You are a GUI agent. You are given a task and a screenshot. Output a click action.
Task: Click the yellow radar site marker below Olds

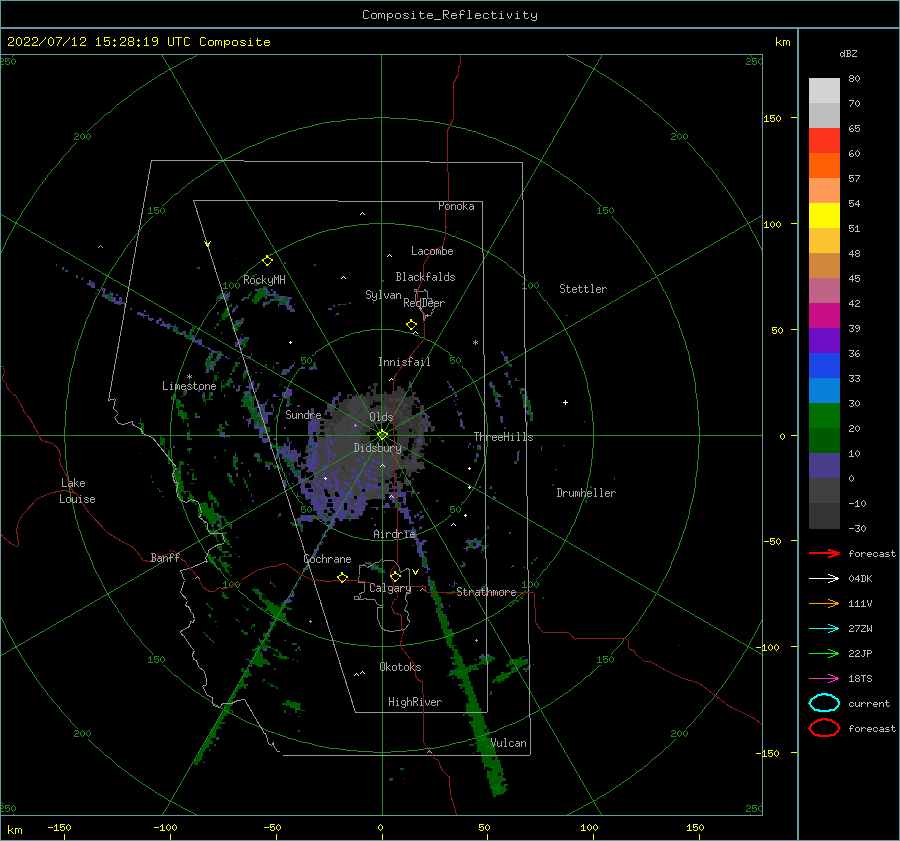382,435
